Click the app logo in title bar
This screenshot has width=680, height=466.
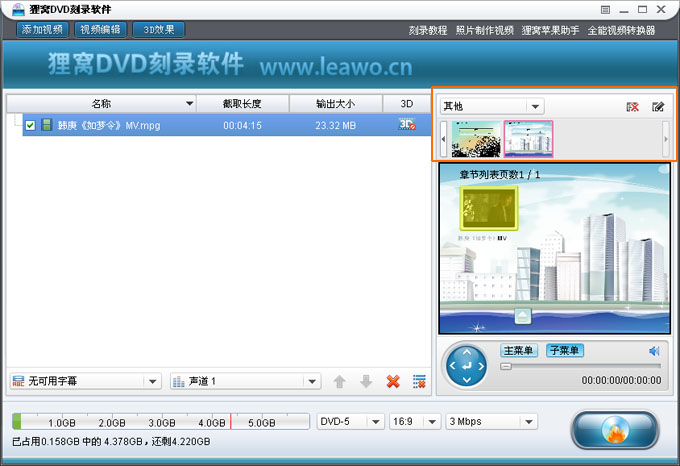click(17, 9)
